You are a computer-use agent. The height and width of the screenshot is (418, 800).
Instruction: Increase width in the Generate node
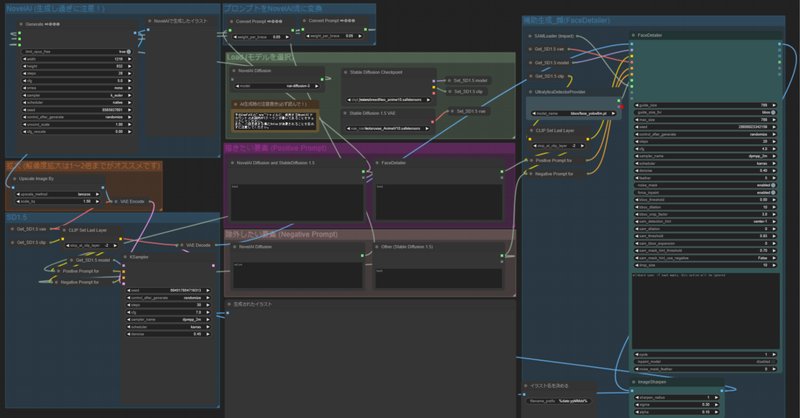point(130,59)
